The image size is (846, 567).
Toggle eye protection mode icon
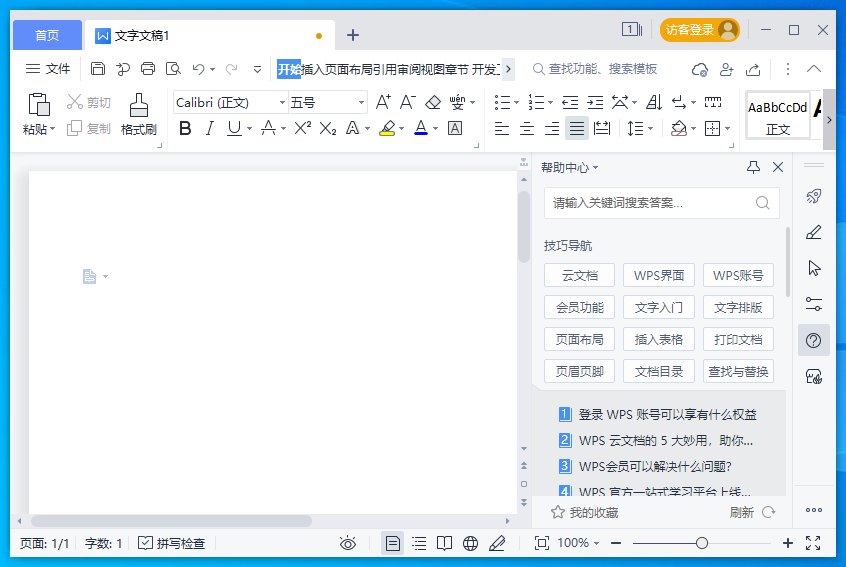[348, 543]
